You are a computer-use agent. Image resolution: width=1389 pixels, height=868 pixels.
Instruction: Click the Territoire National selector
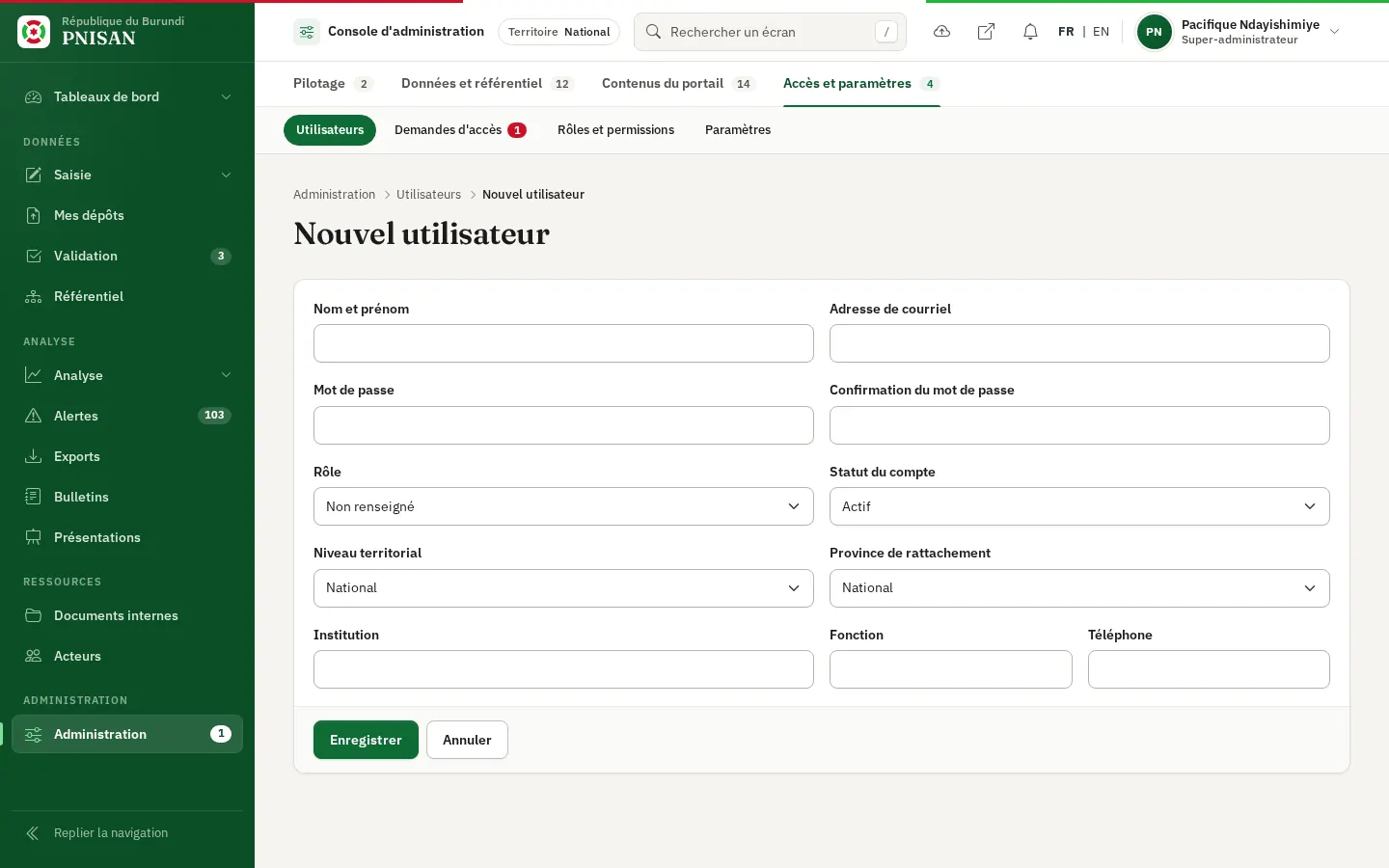click(558, 32)
